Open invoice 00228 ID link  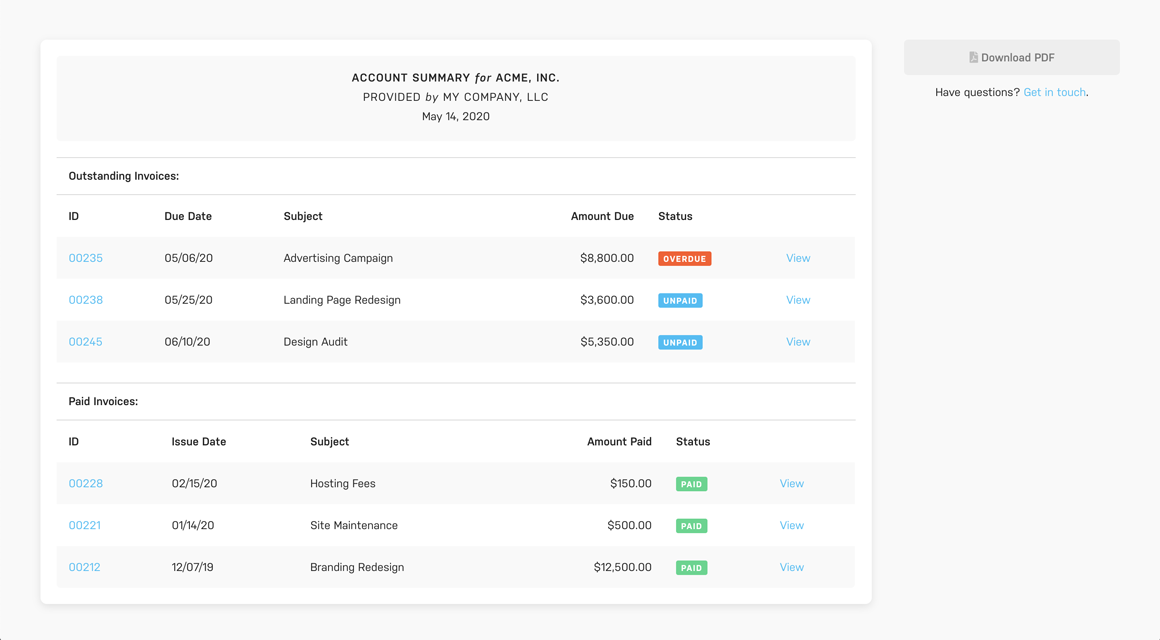click(x=86, y=484)
